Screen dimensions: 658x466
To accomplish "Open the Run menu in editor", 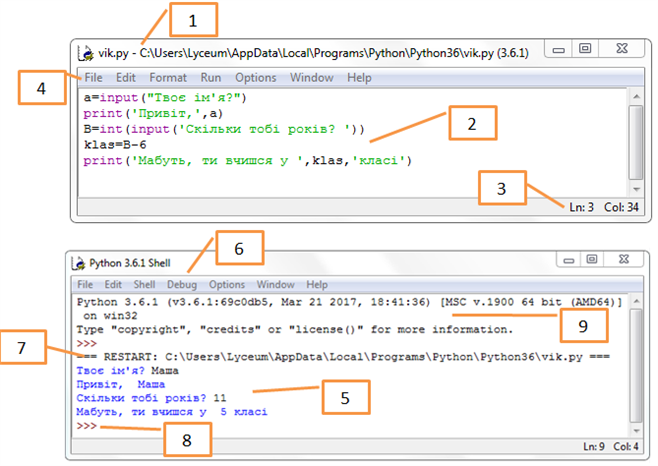I will pyautogui.click(x=211, y=77).
